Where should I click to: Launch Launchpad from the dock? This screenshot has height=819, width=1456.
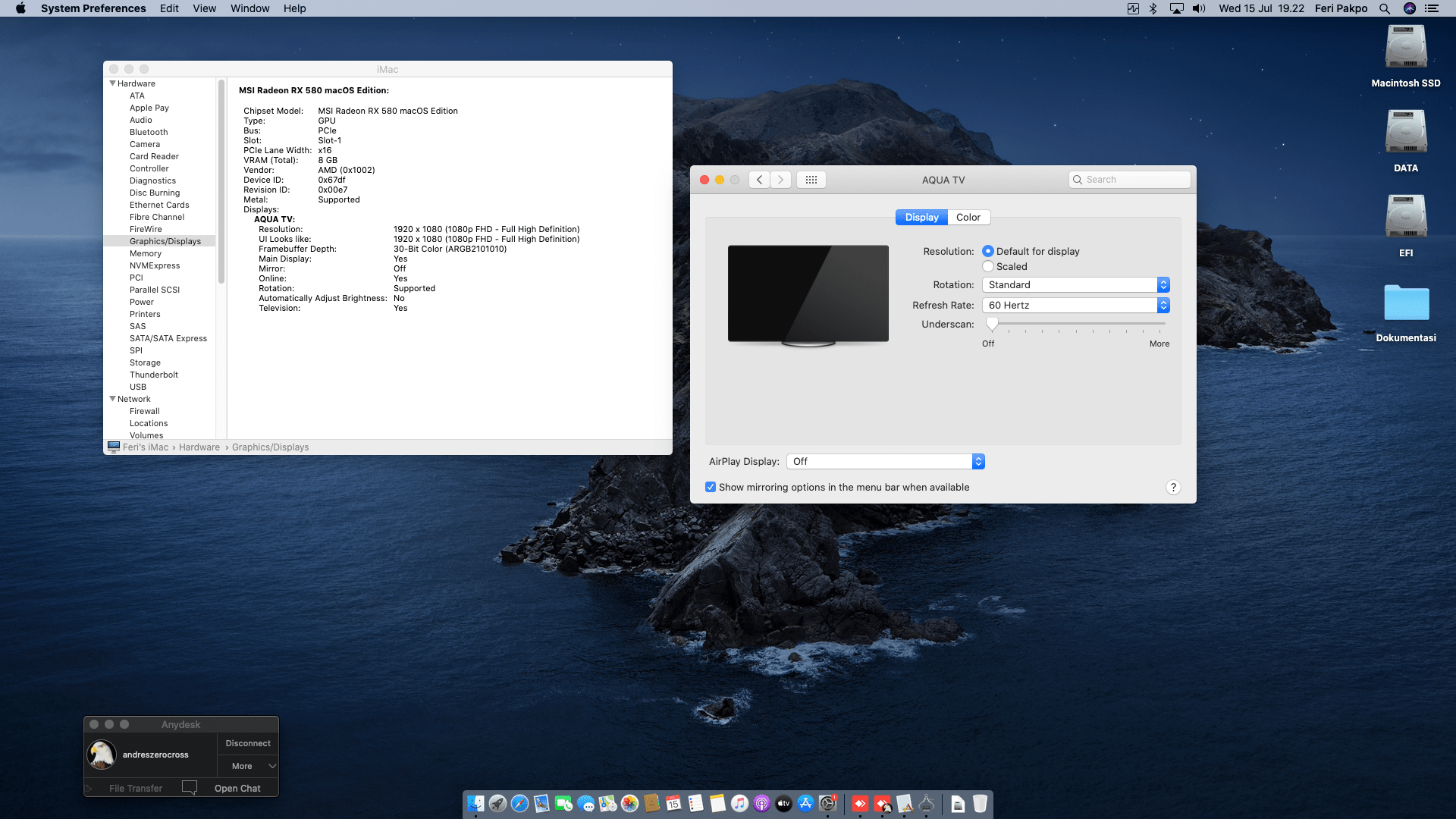[497, 804]
